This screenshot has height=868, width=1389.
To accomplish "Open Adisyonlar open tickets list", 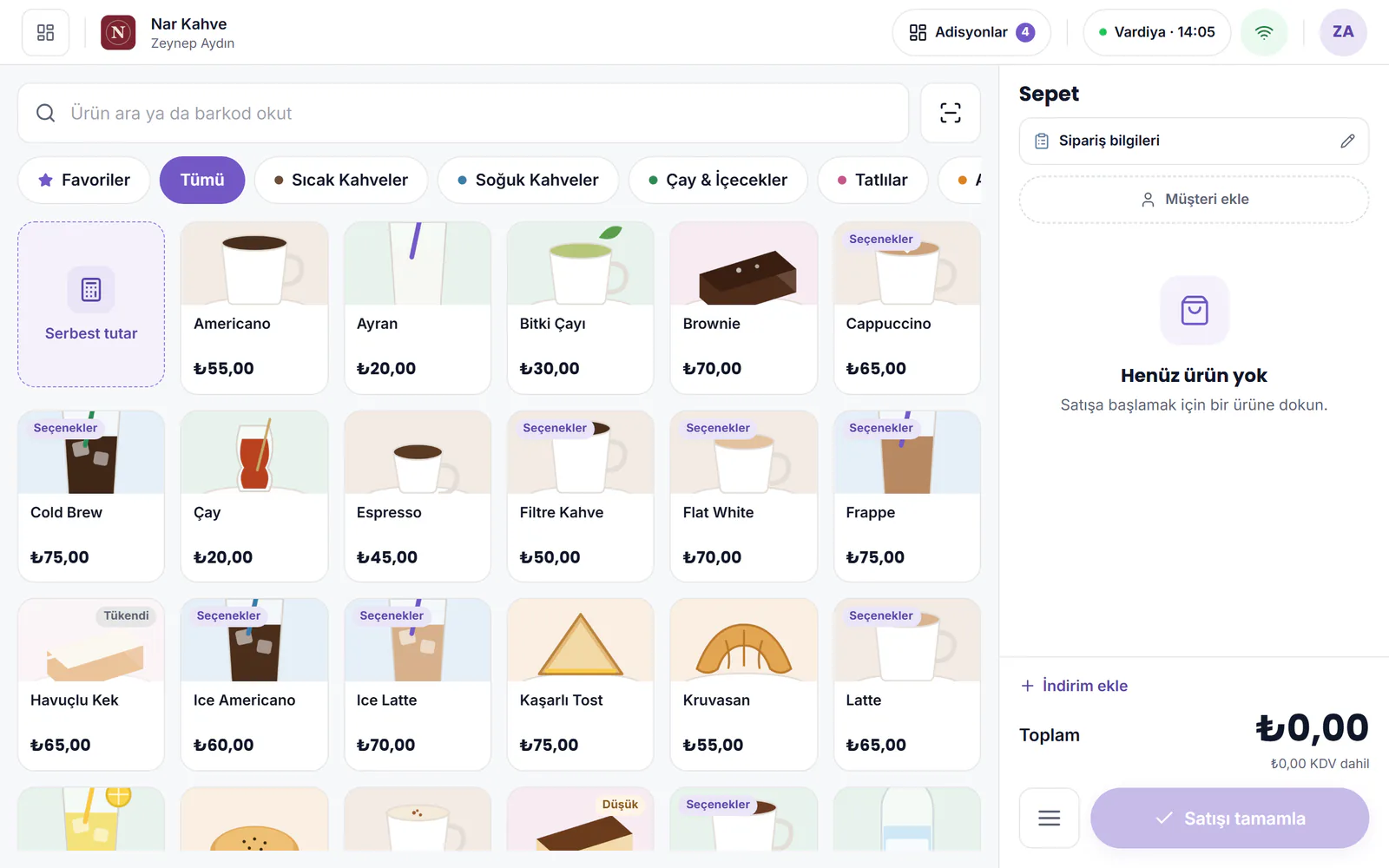I will [x=971, y=32].
